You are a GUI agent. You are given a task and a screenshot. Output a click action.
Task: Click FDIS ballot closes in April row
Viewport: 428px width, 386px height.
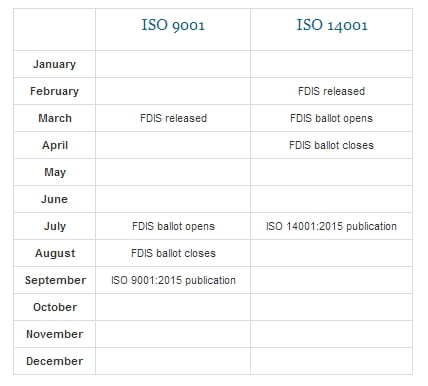click(x=331, y=145)
